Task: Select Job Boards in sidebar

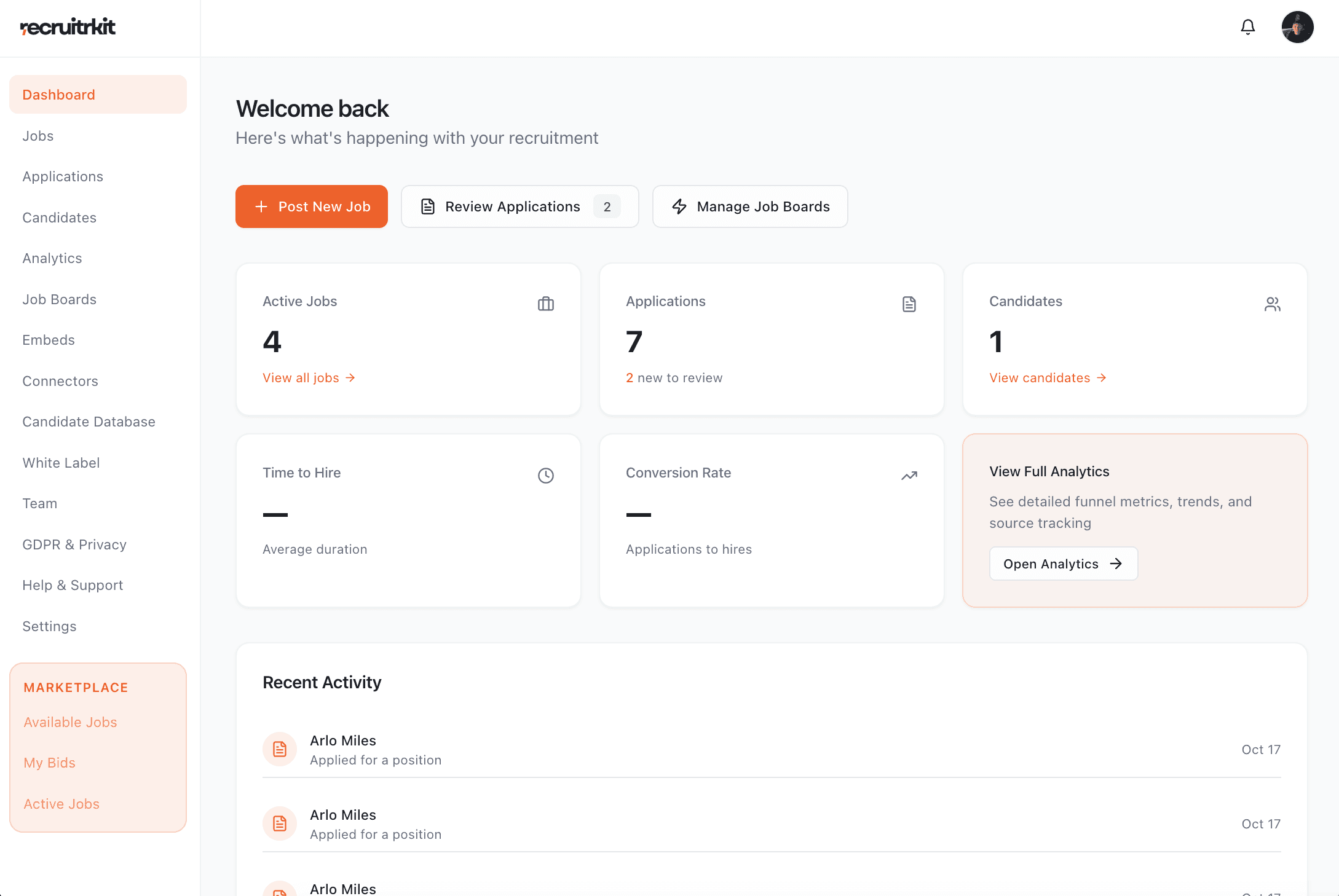Action: 59,299
